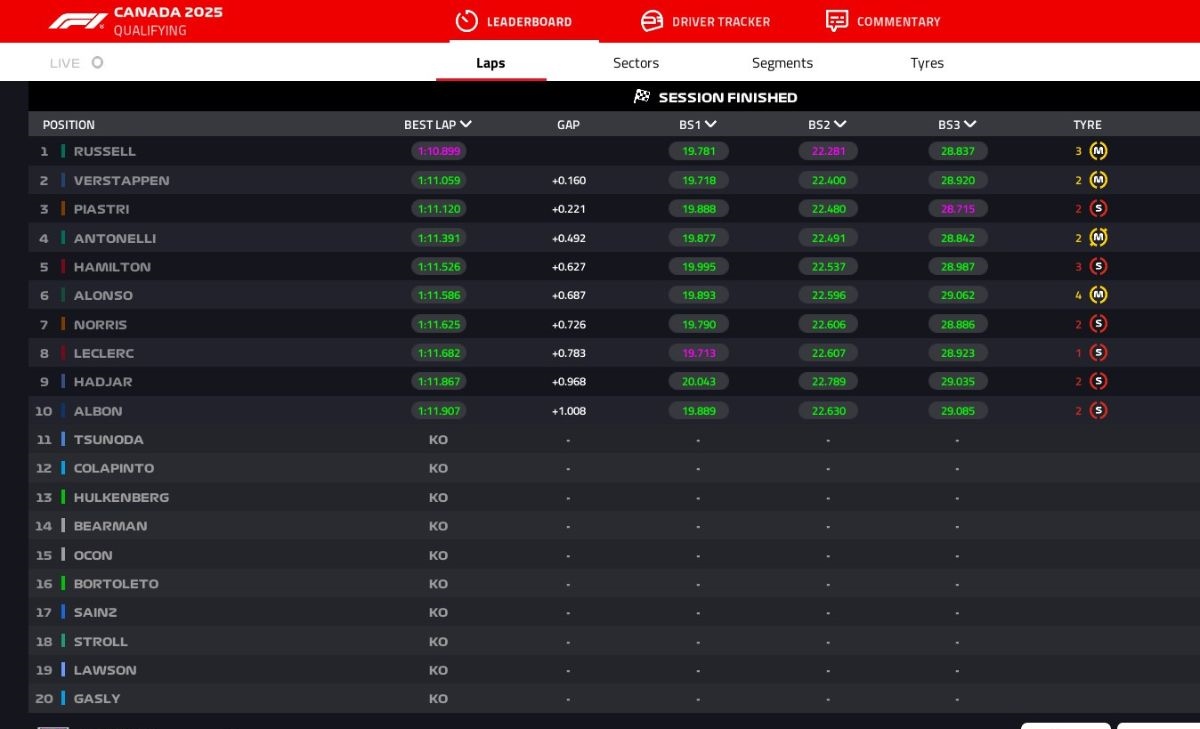The height and width of the screenshot is (729, 1200).
Task: Click Alonso's medium tyre icon
Action: pos(1098,295)
